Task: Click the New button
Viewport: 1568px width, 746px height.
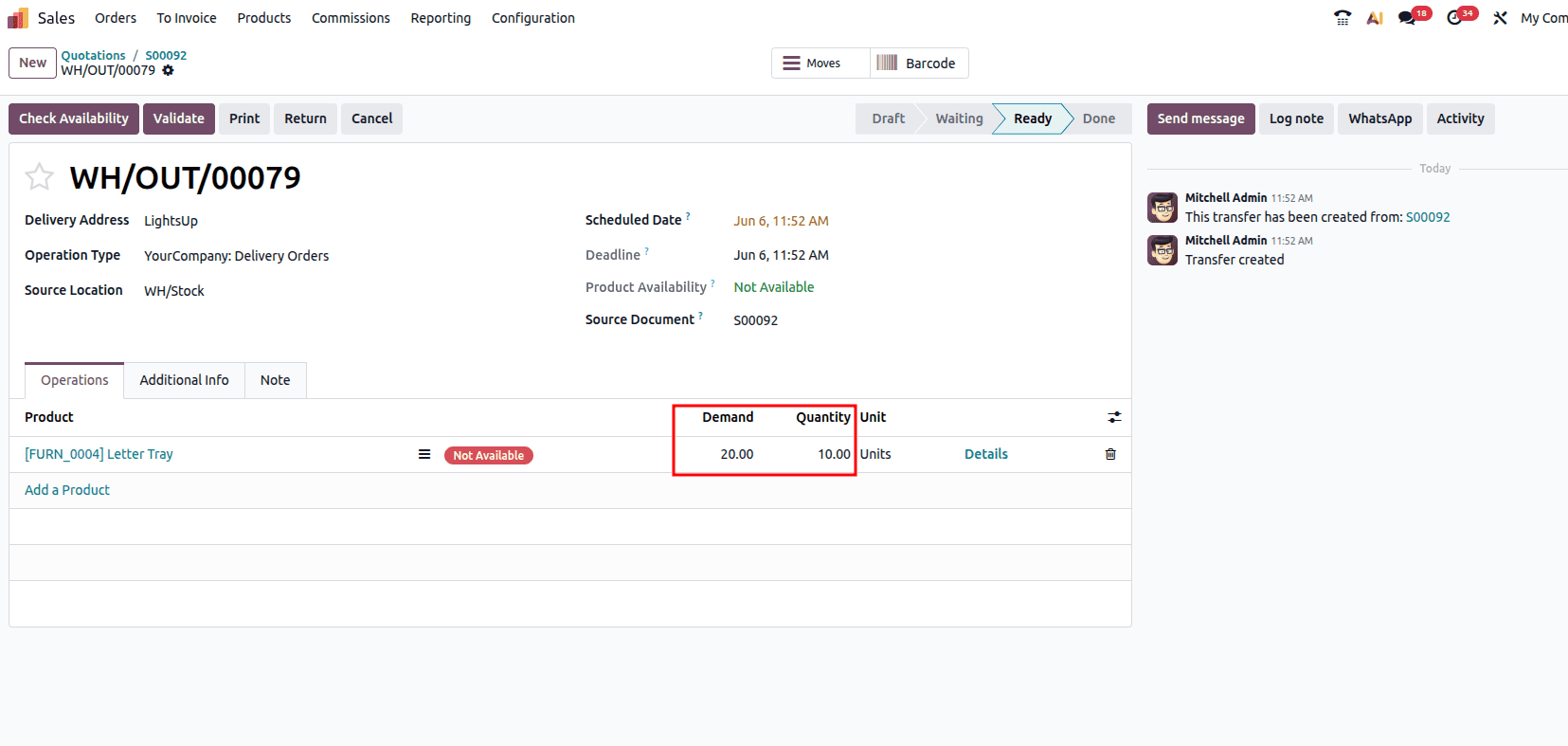Action: (32, 63)
